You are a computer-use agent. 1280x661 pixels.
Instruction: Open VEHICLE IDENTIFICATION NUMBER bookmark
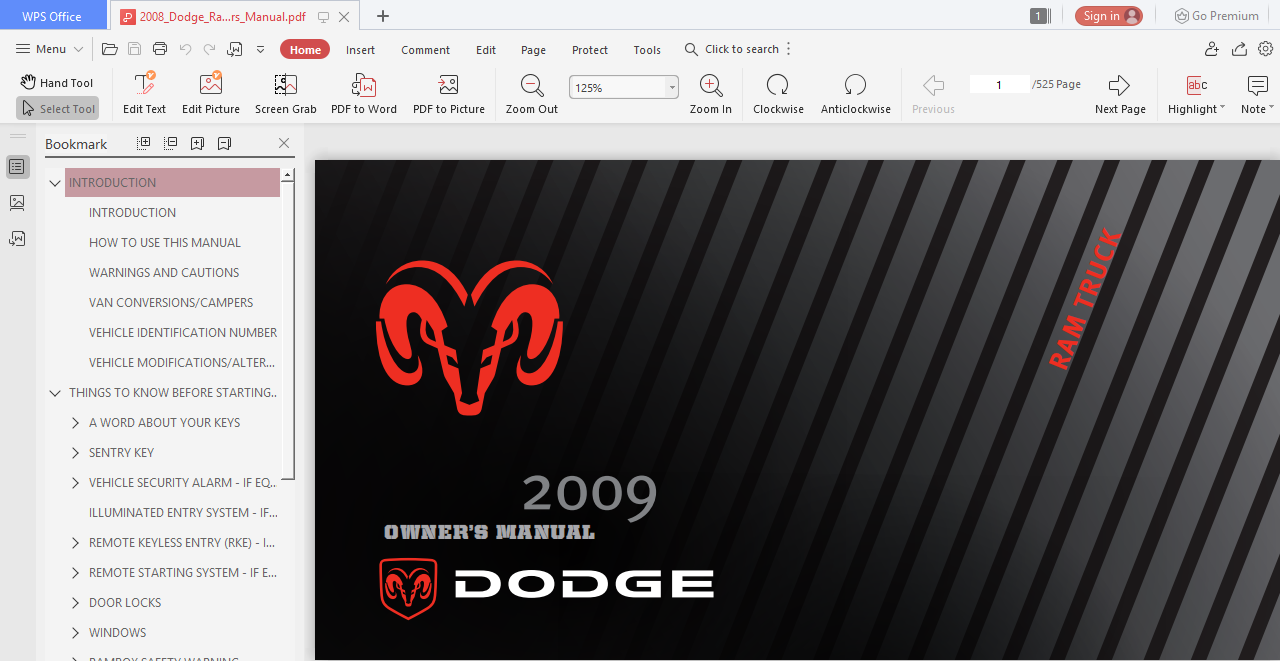tap(183, 333)
